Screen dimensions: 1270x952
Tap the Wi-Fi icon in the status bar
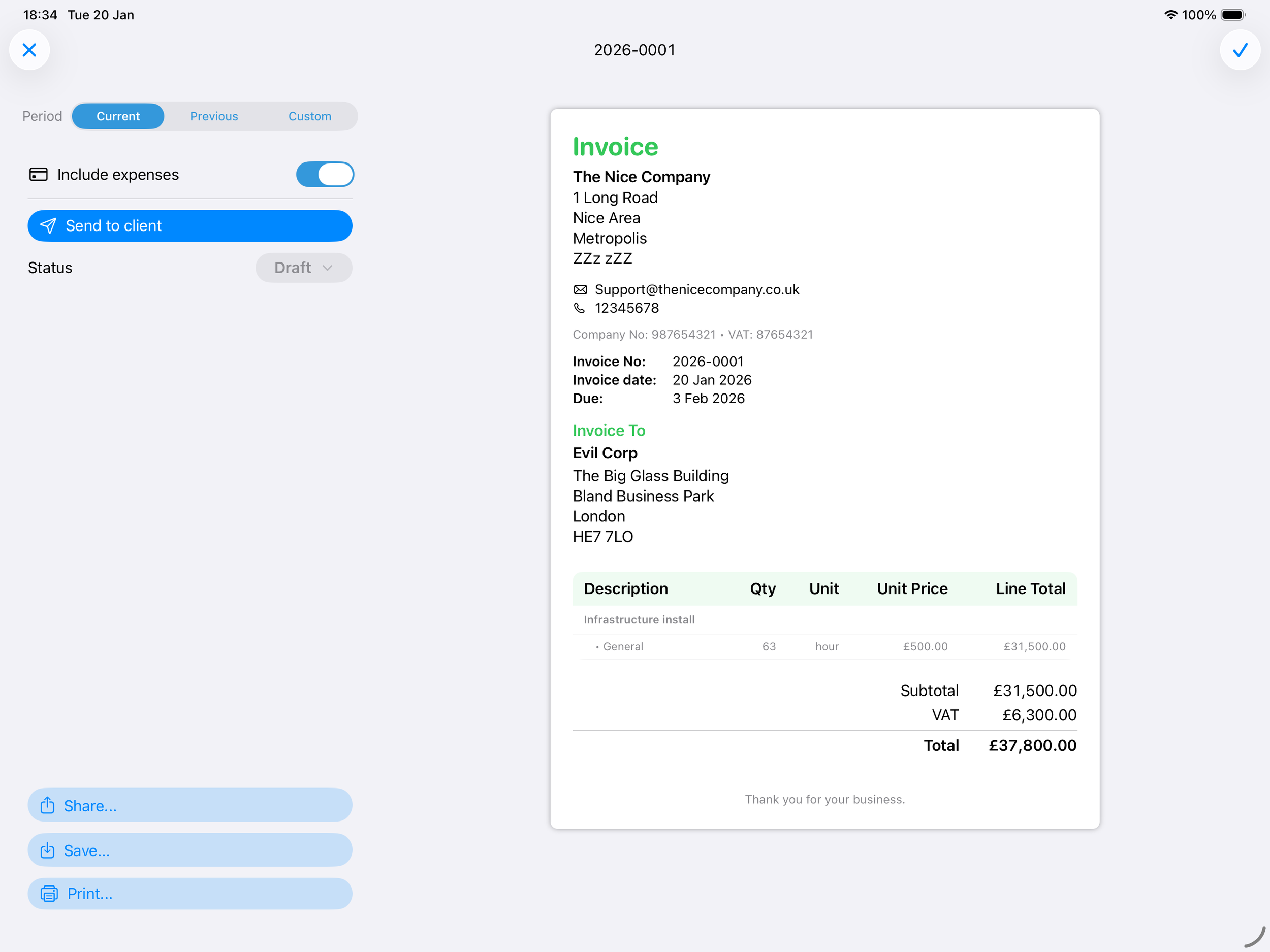point(1172,15)
